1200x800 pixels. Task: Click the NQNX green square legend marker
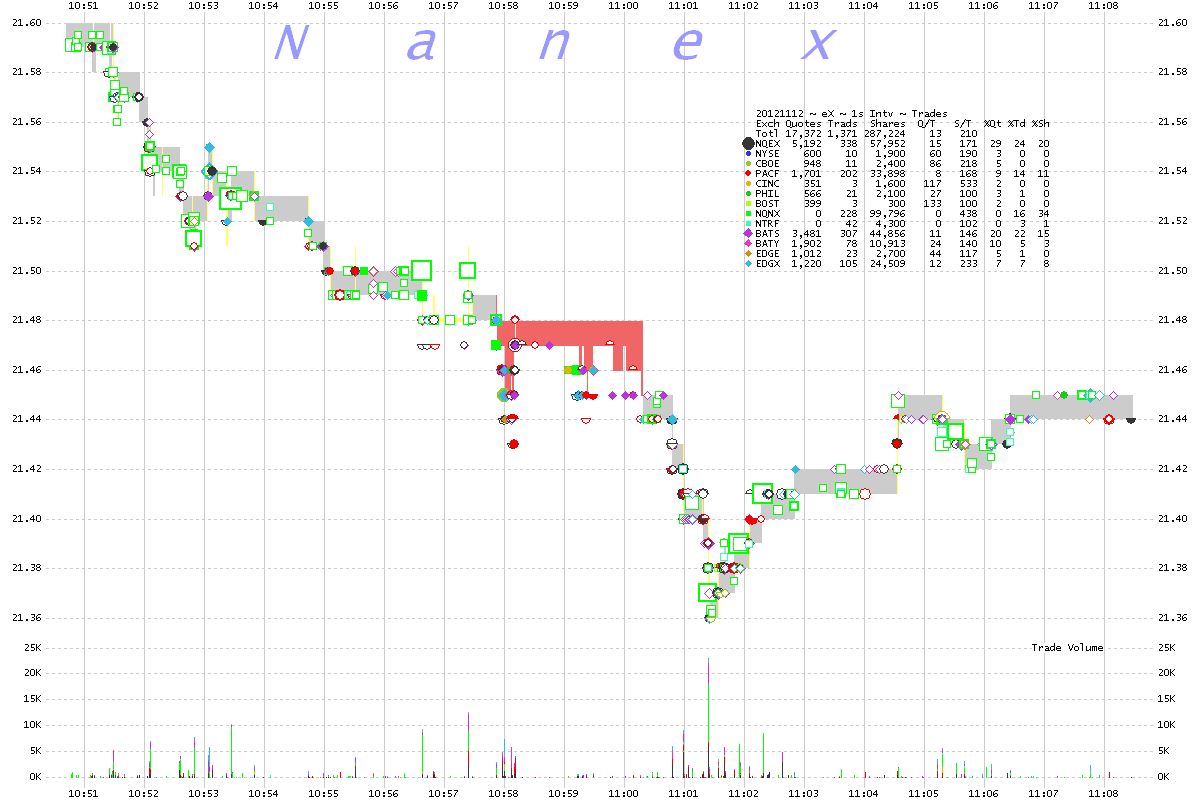coord(748,213)
